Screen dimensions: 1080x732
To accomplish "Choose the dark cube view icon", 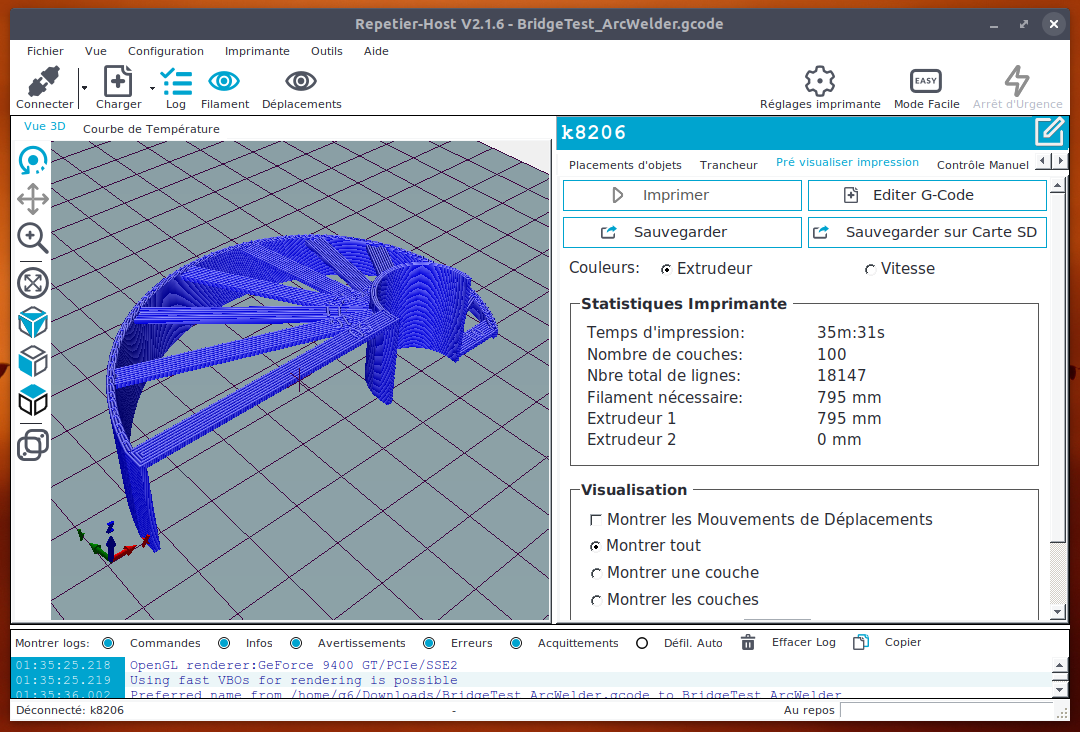I will (32, 400).
